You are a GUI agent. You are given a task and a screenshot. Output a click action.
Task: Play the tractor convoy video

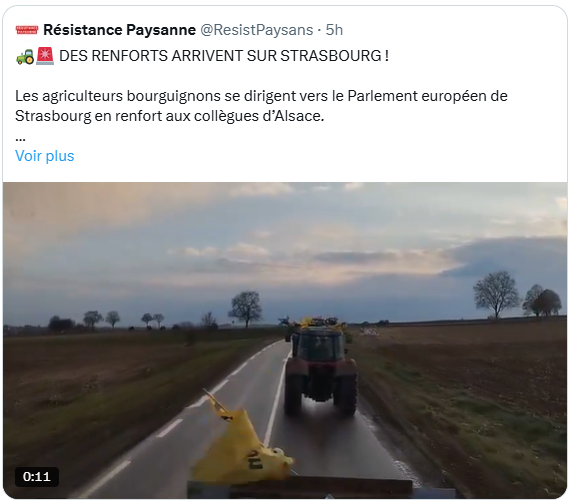285,340
